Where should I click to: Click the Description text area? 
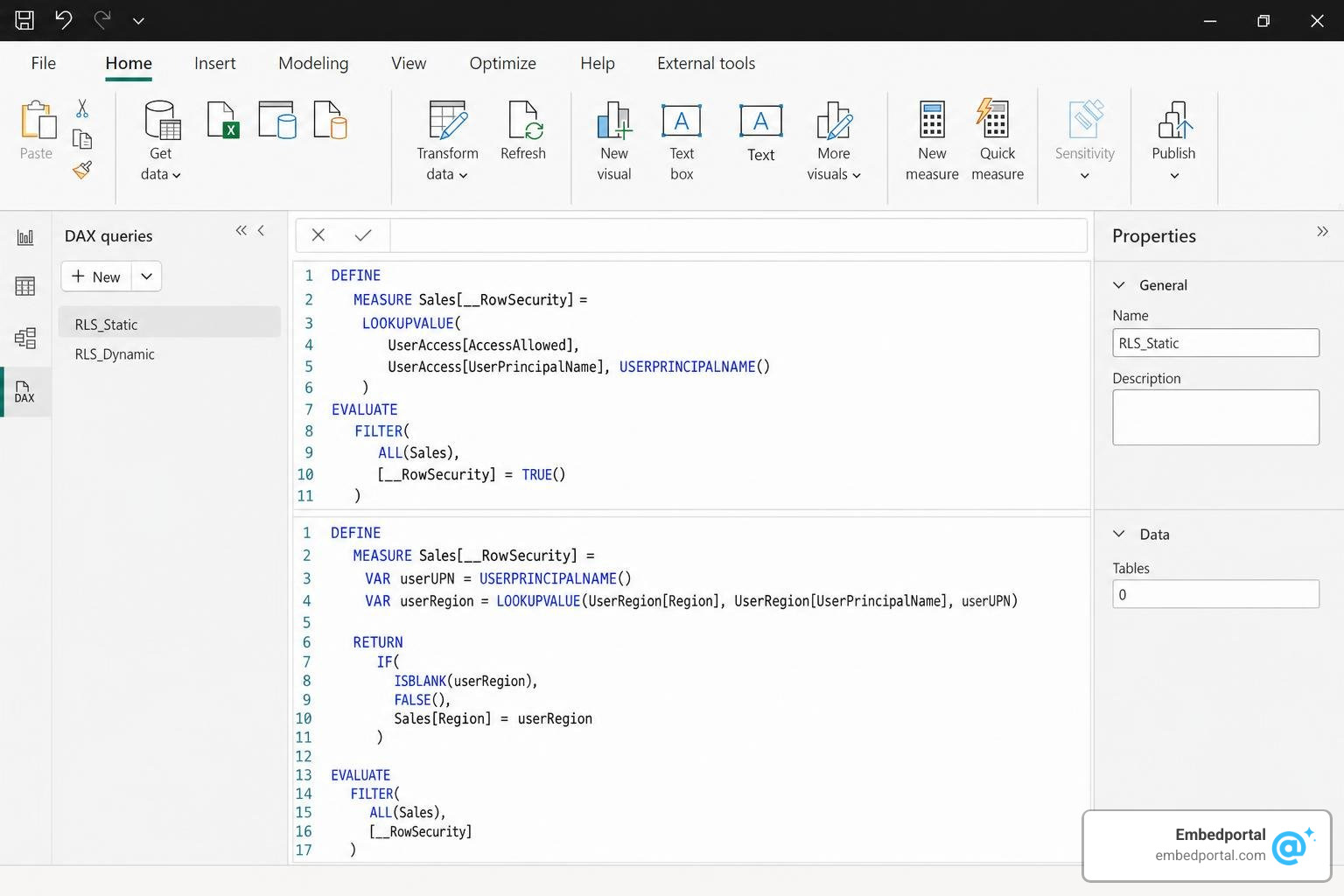(1215, 417)
